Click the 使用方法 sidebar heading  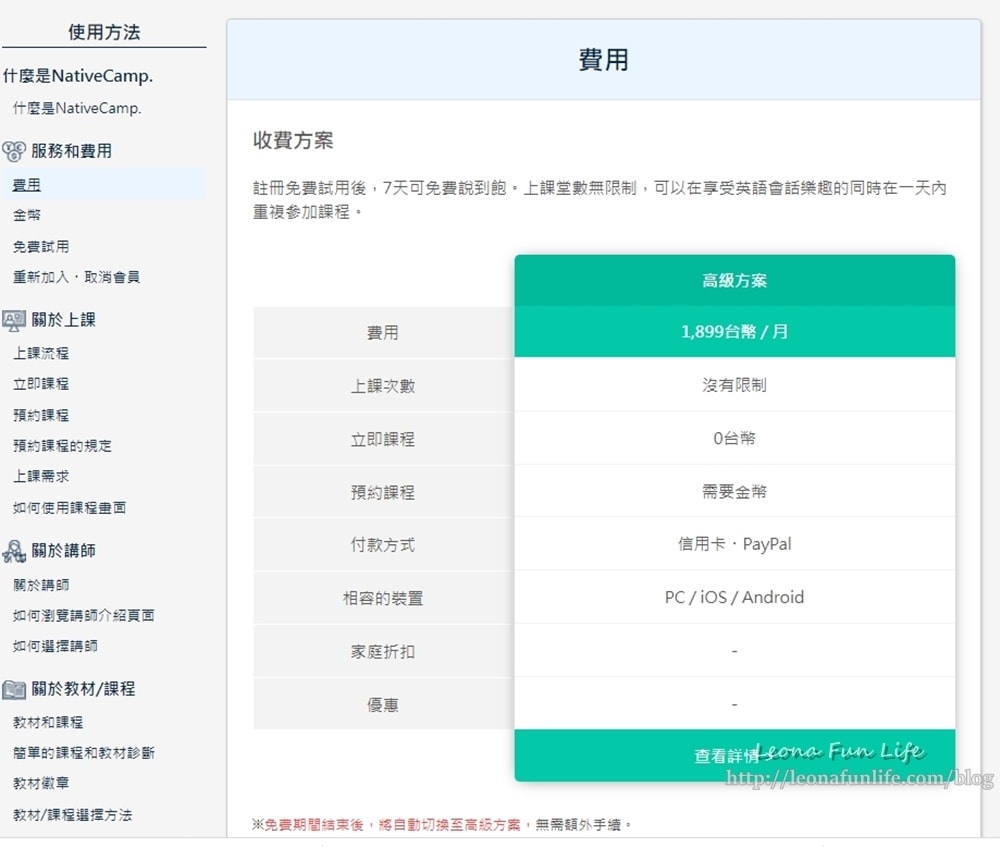point(104,32)
